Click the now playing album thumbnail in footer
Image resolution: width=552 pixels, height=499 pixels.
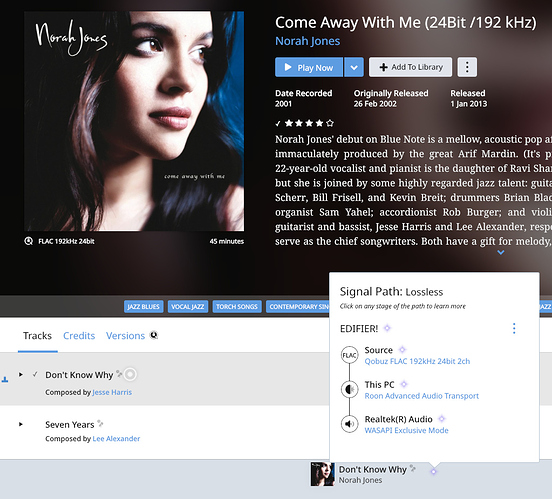tap(322, 474)
